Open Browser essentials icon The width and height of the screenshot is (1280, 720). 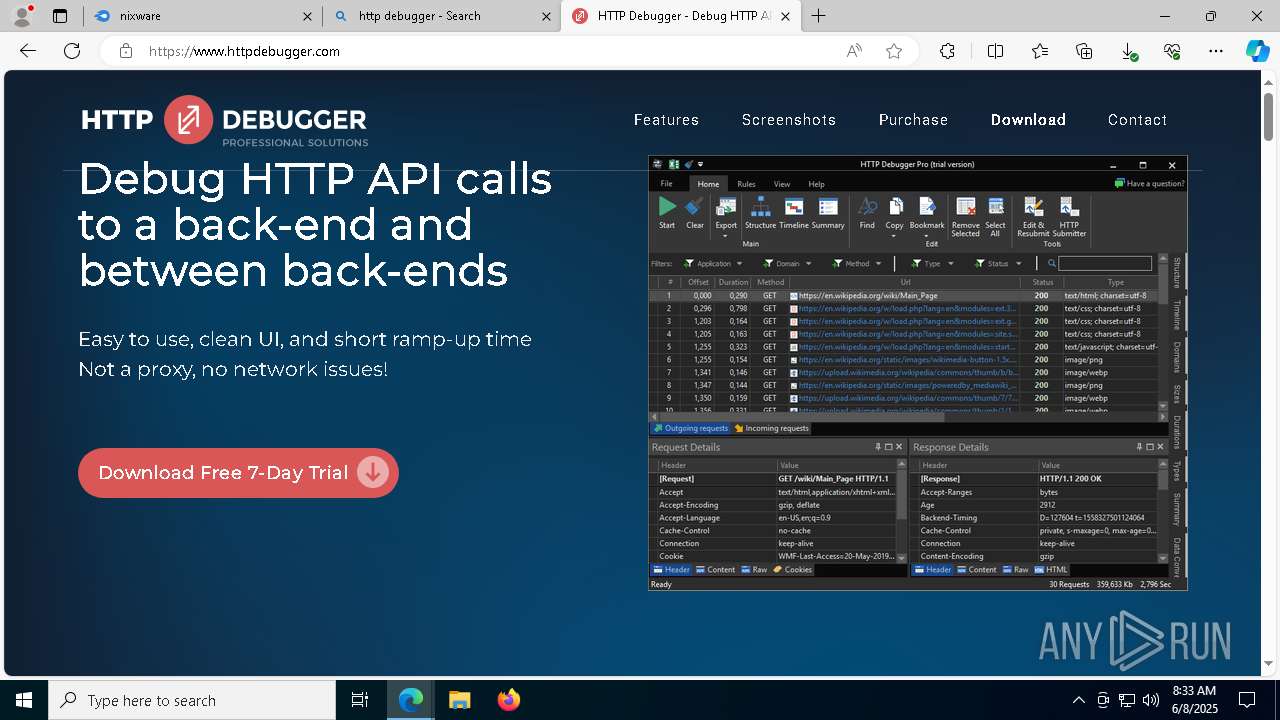pos(1172,51)
